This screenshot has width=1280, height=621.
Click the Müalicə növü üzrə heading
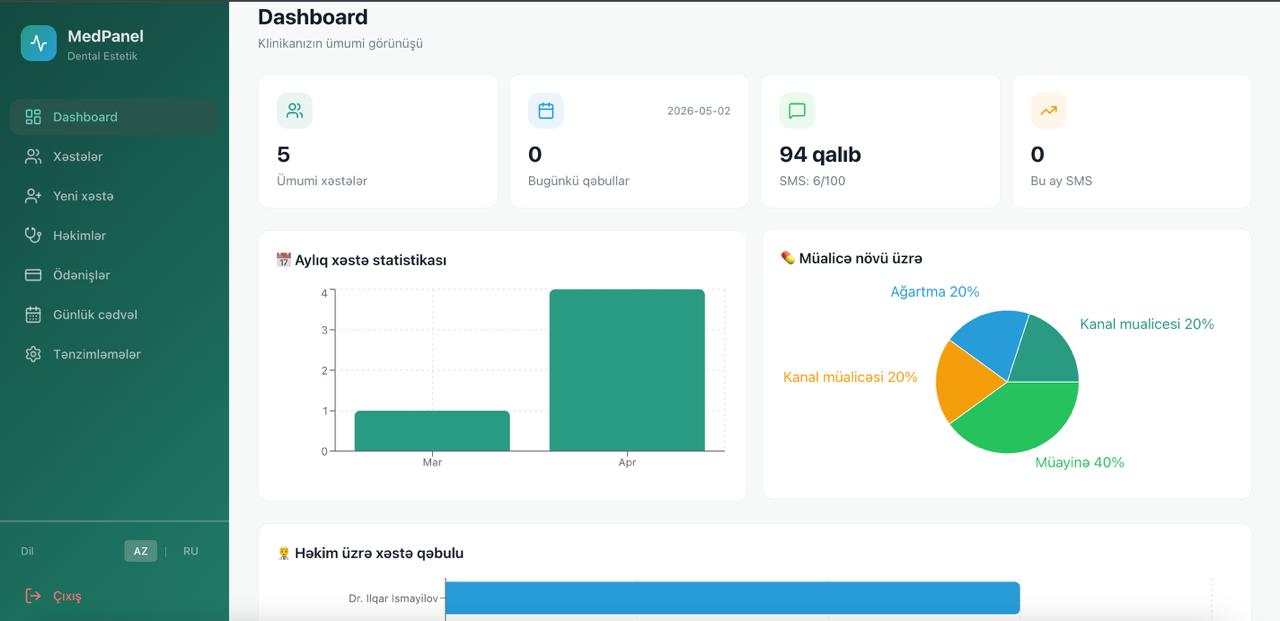click(x=860, y=258)
